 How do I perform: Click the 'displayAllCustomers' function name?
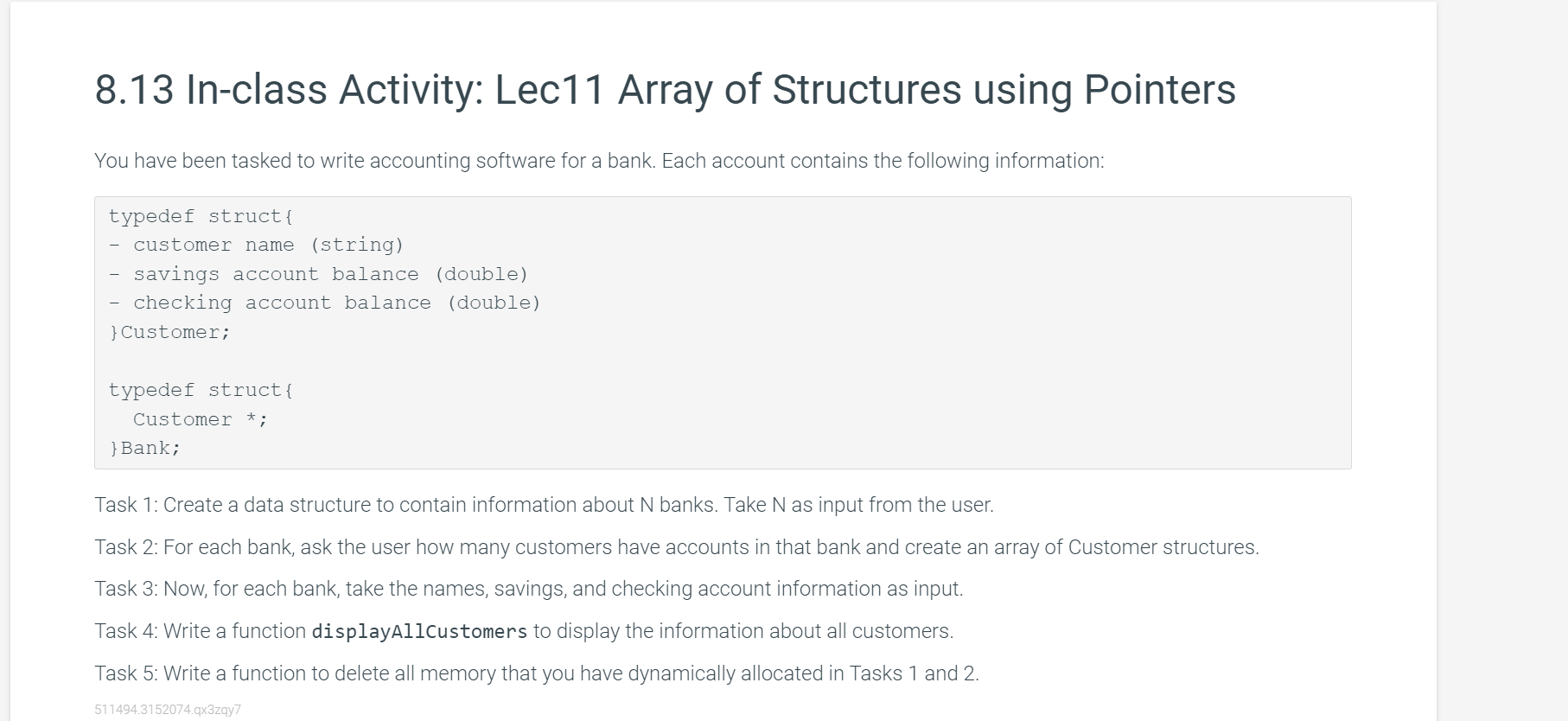(419, 632)
